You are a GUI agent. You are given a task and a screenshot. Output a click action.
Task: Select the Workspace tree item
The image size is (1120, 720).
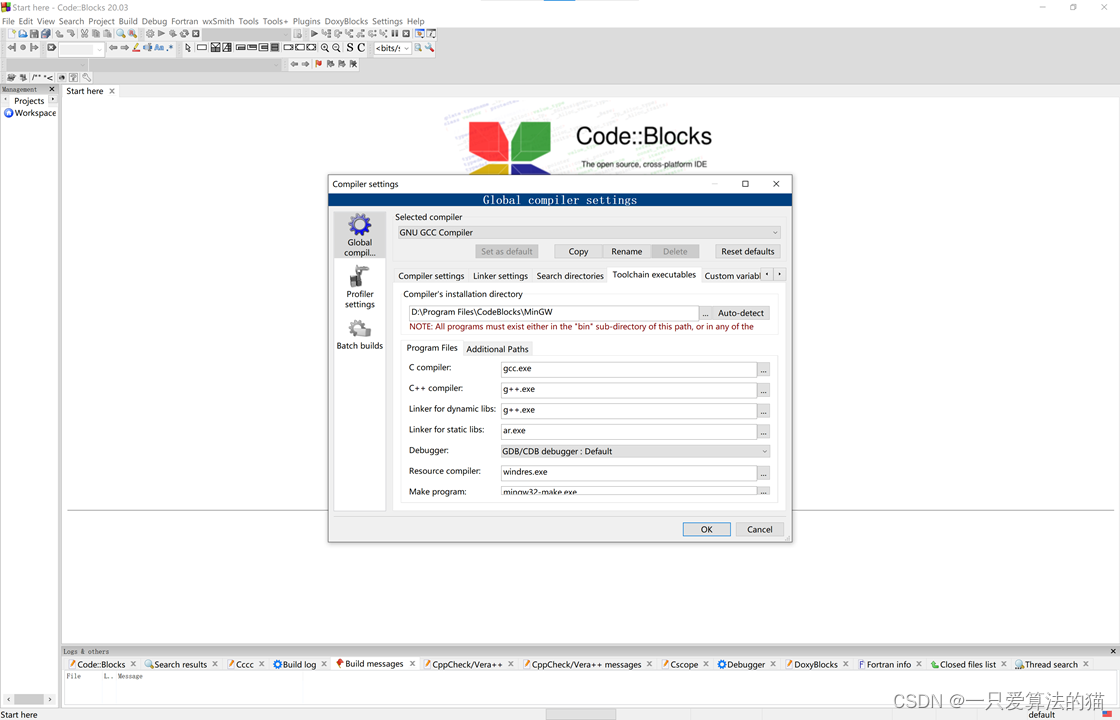coord(30,113)
